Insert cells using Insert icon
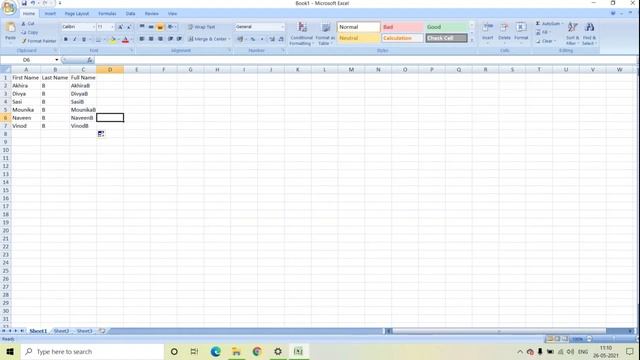 click(x=488, y=28)
